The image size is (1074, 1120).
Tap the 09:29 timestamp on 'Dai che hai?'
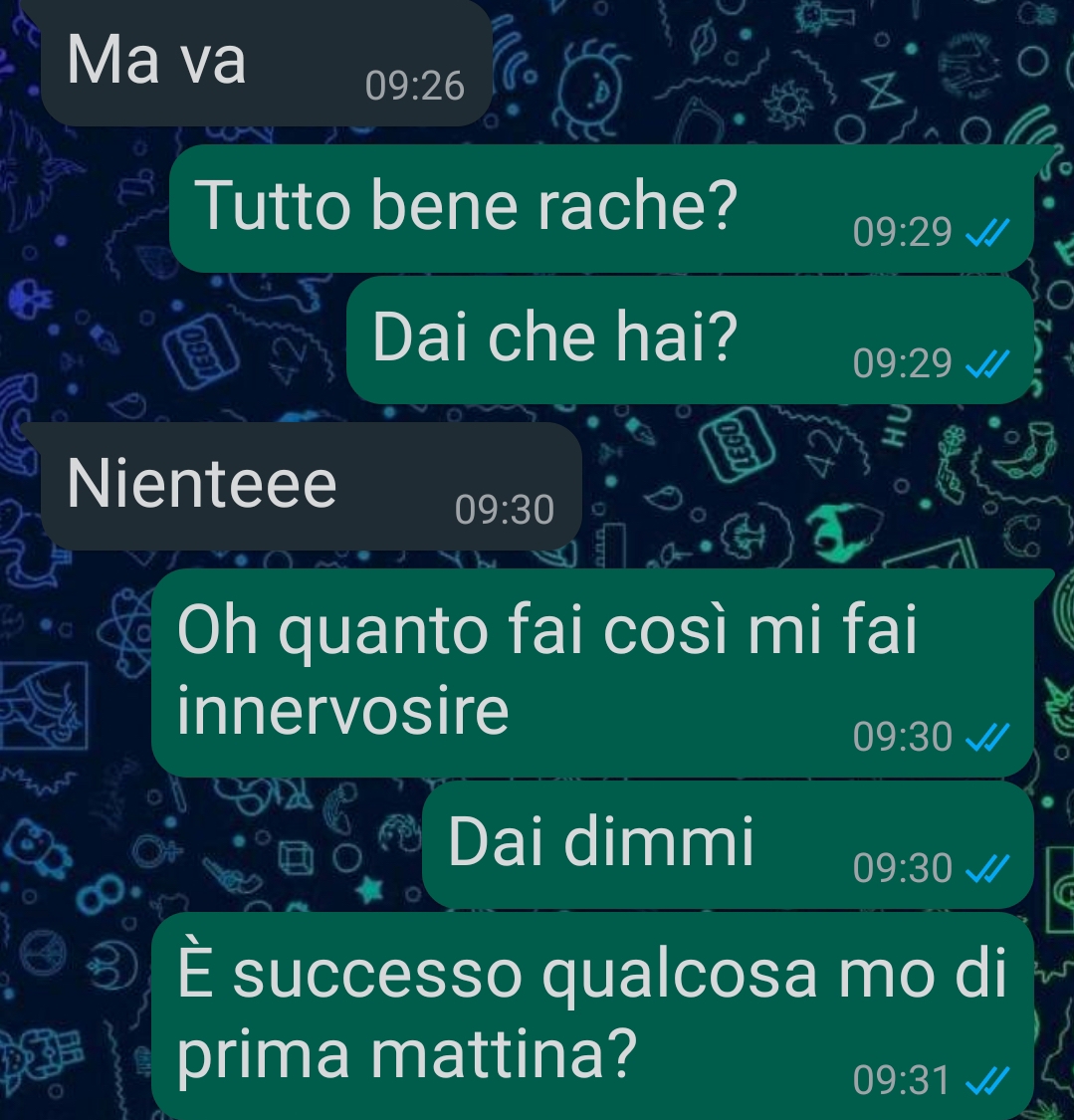[x=903, y=363]
